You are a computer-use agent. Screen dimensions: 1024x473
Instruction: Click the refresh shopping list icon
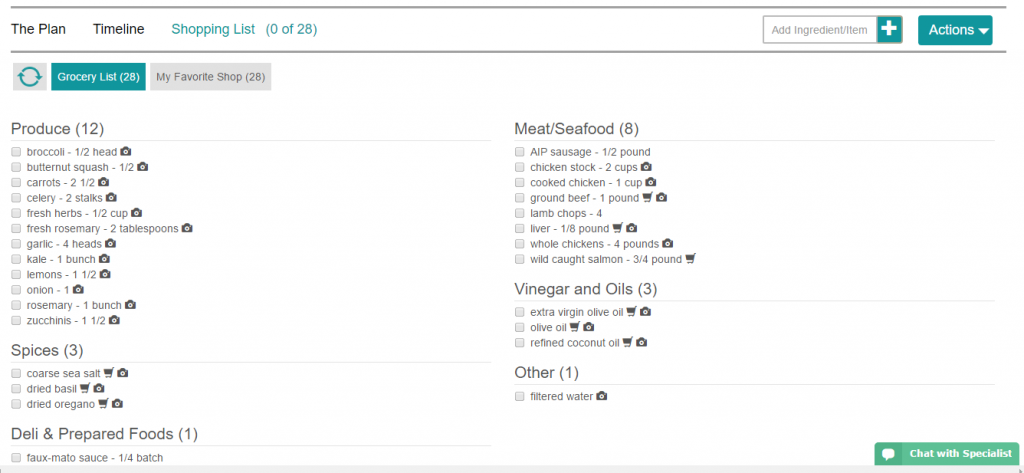pos(29,77)
